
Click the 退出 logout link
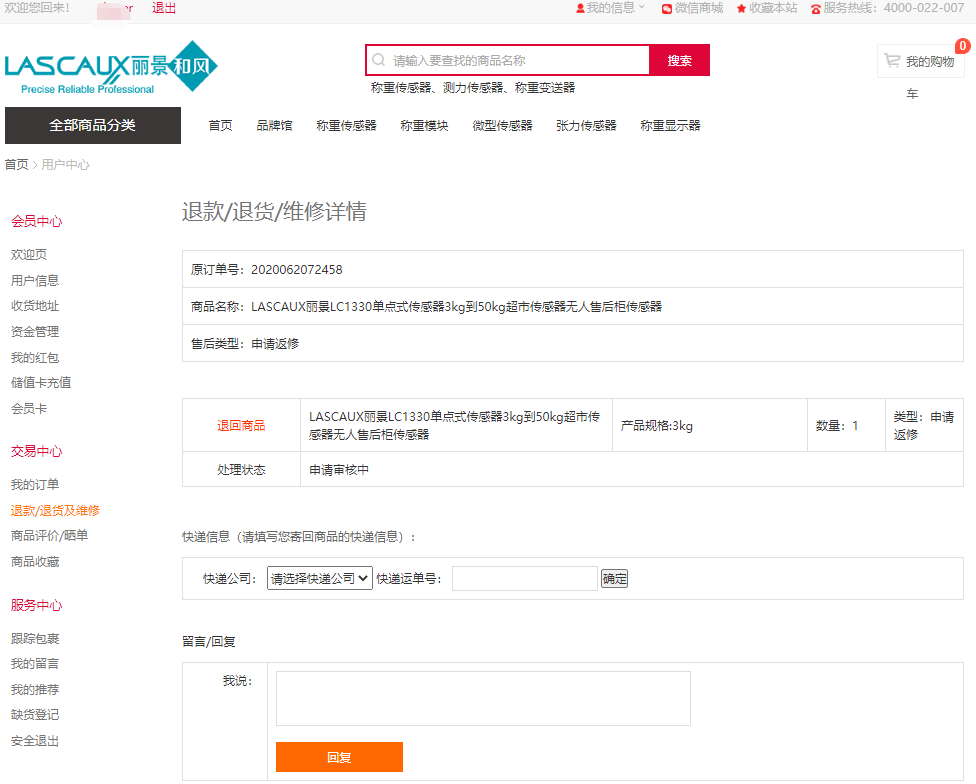pos(164,8)
